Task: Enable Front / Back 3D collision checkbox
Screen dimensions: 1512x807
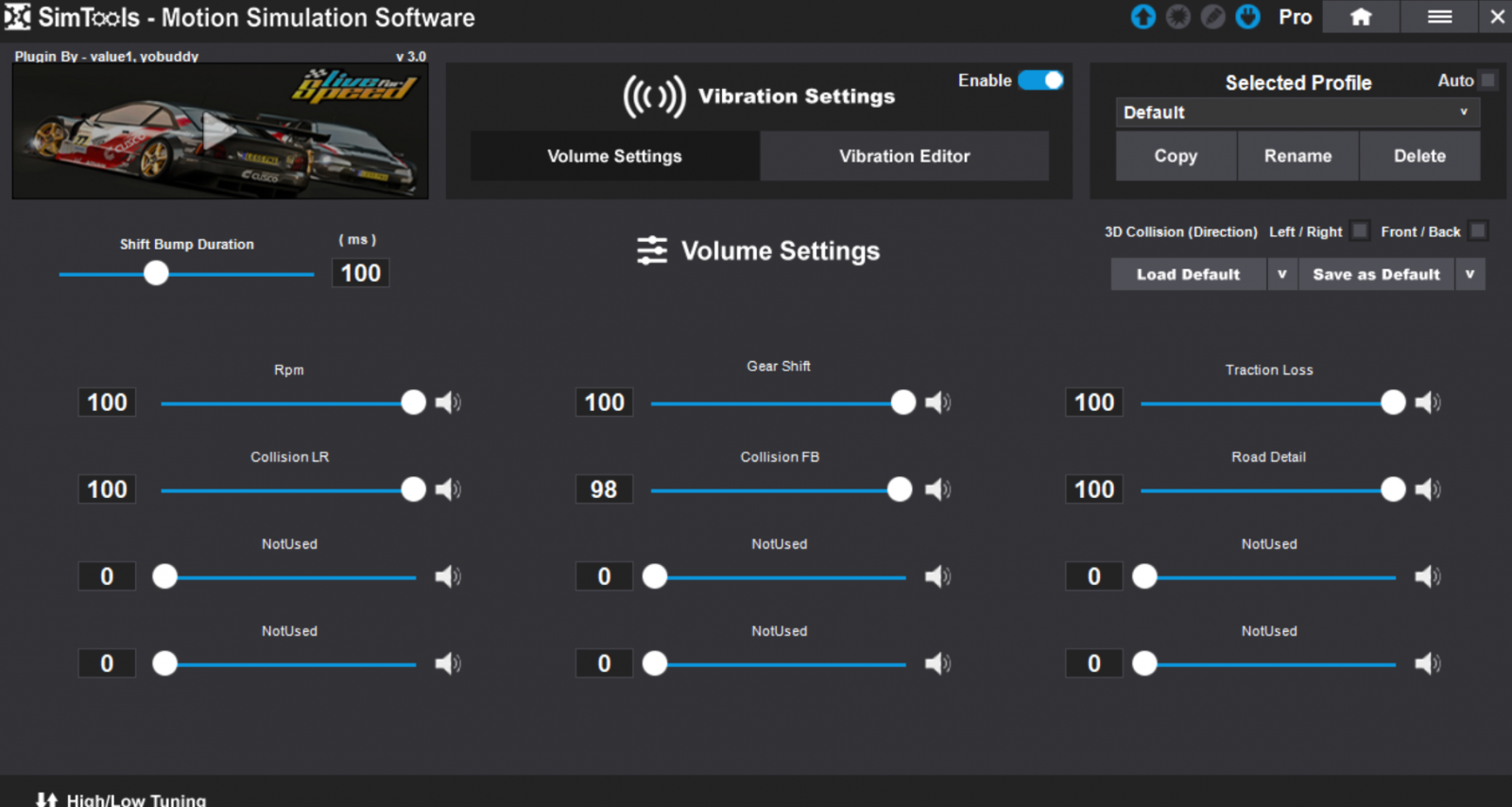Action: pyautogui.click(x=1478, y=231)
